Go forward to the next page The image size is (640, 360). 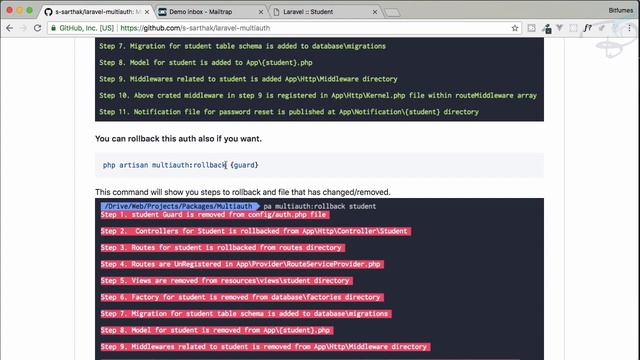pos(23,28)
